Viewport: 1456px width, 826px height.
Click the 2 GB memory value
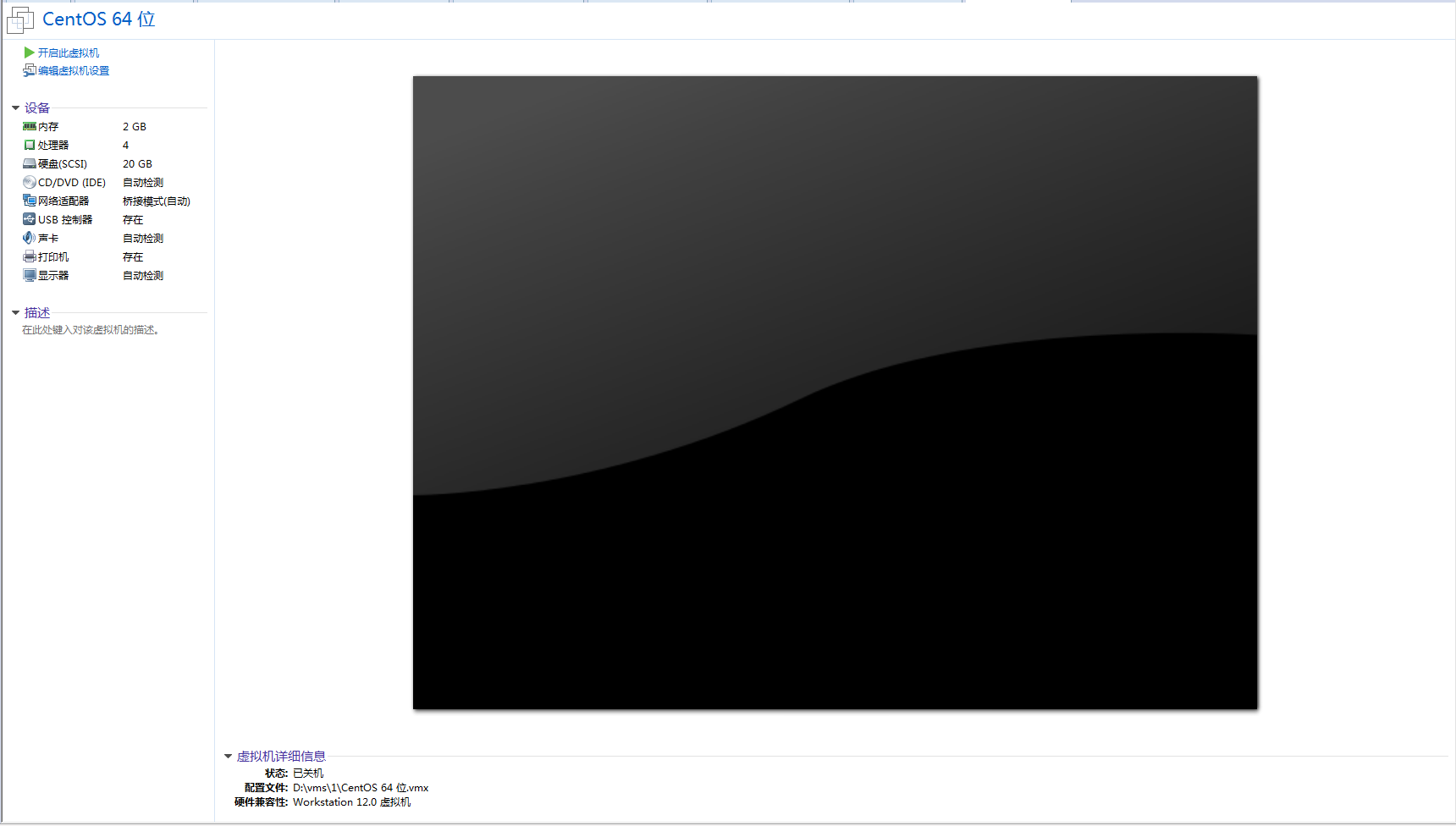coord(135,126)
